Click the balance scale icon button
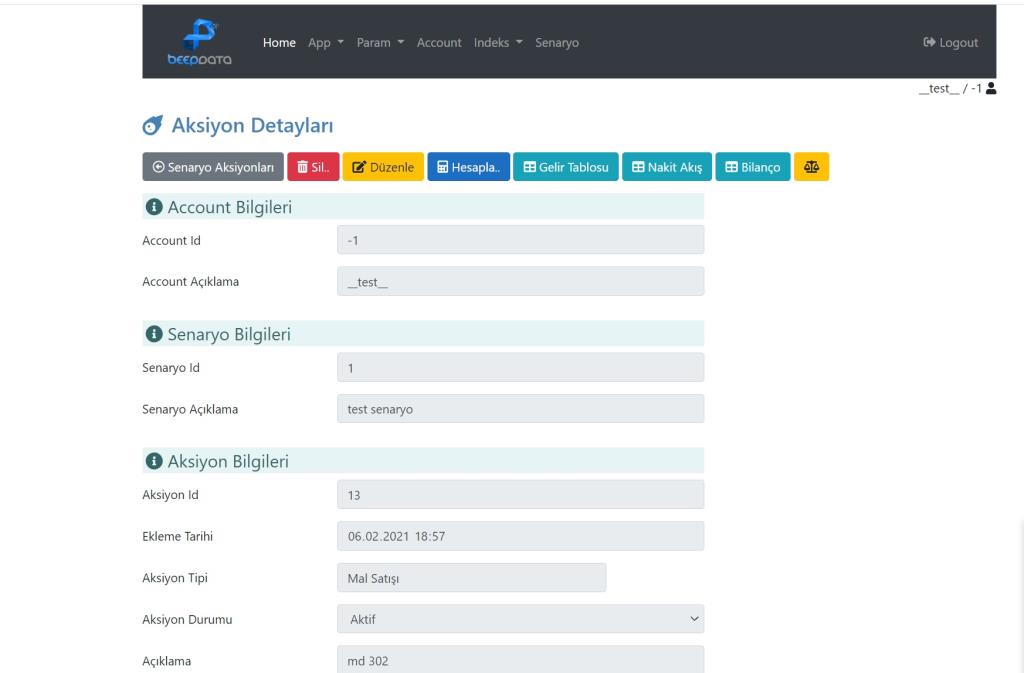 811,167
